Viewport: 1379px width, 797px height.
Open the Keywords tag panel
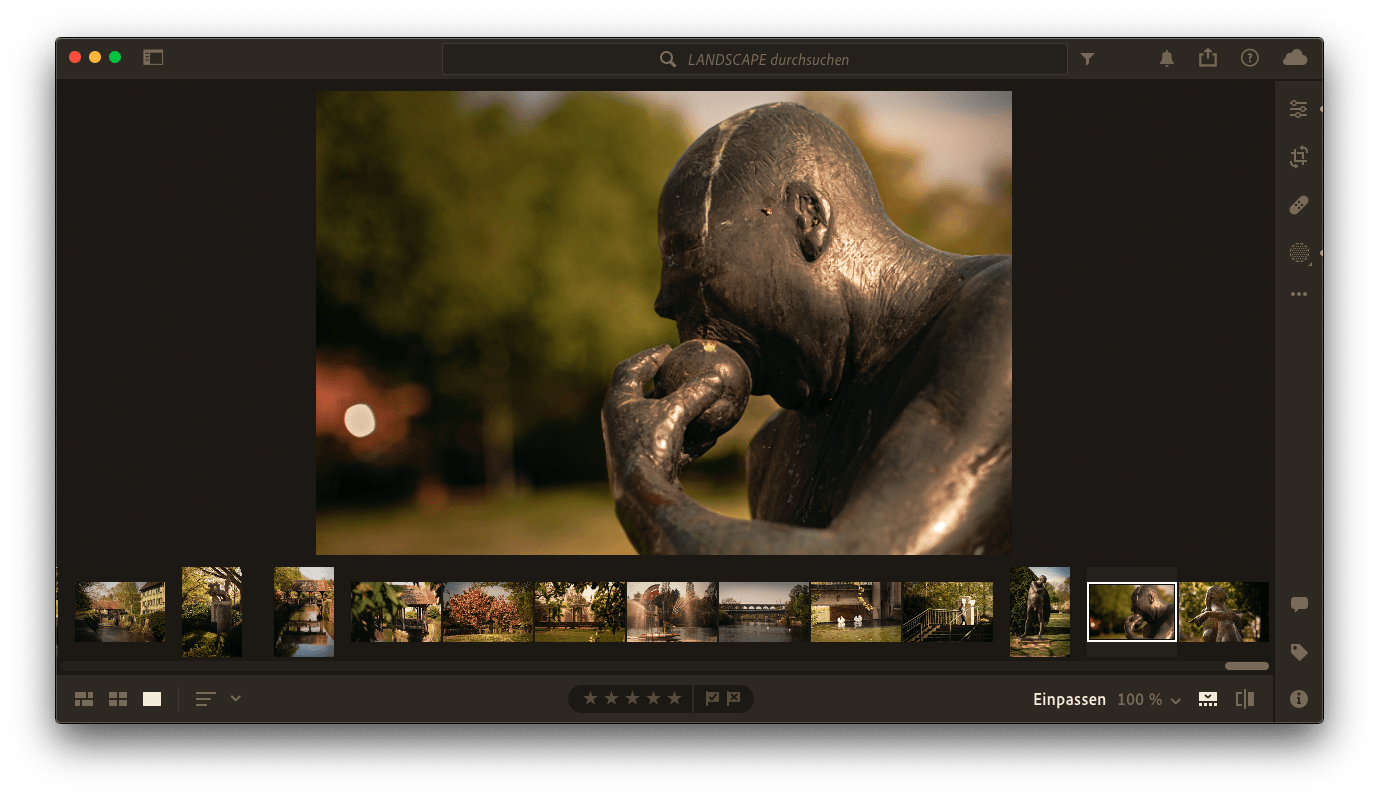pos(1298,653)
